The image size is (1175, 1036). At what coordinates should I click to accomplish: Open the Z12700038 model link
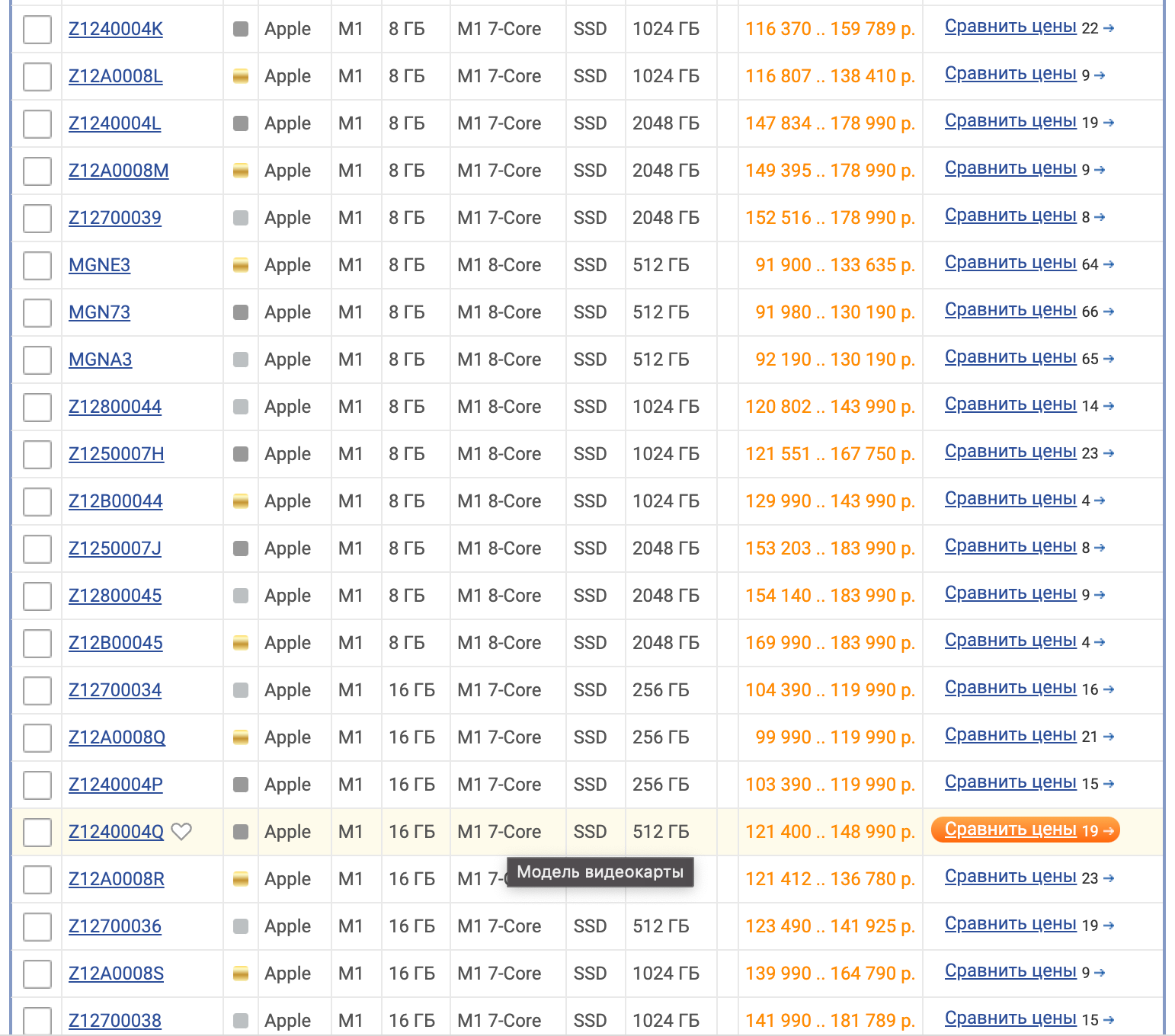(115, 1021)
